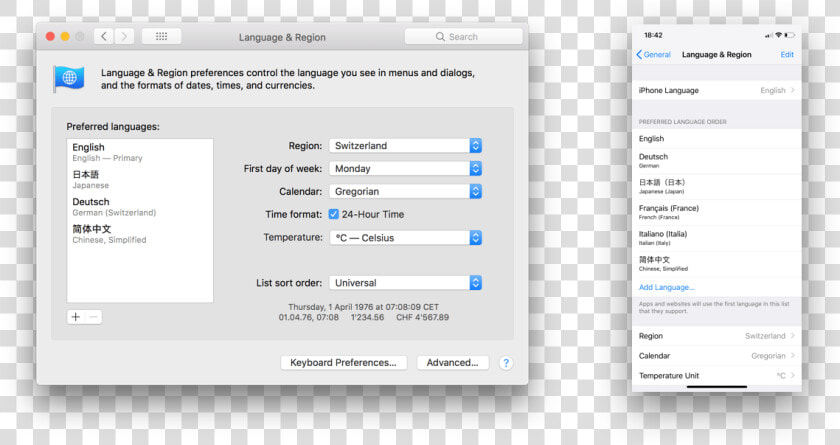The width and height of the screenshot is (840, 445).
Task: Tap Add Language... on iPhone
Action: 666,288
